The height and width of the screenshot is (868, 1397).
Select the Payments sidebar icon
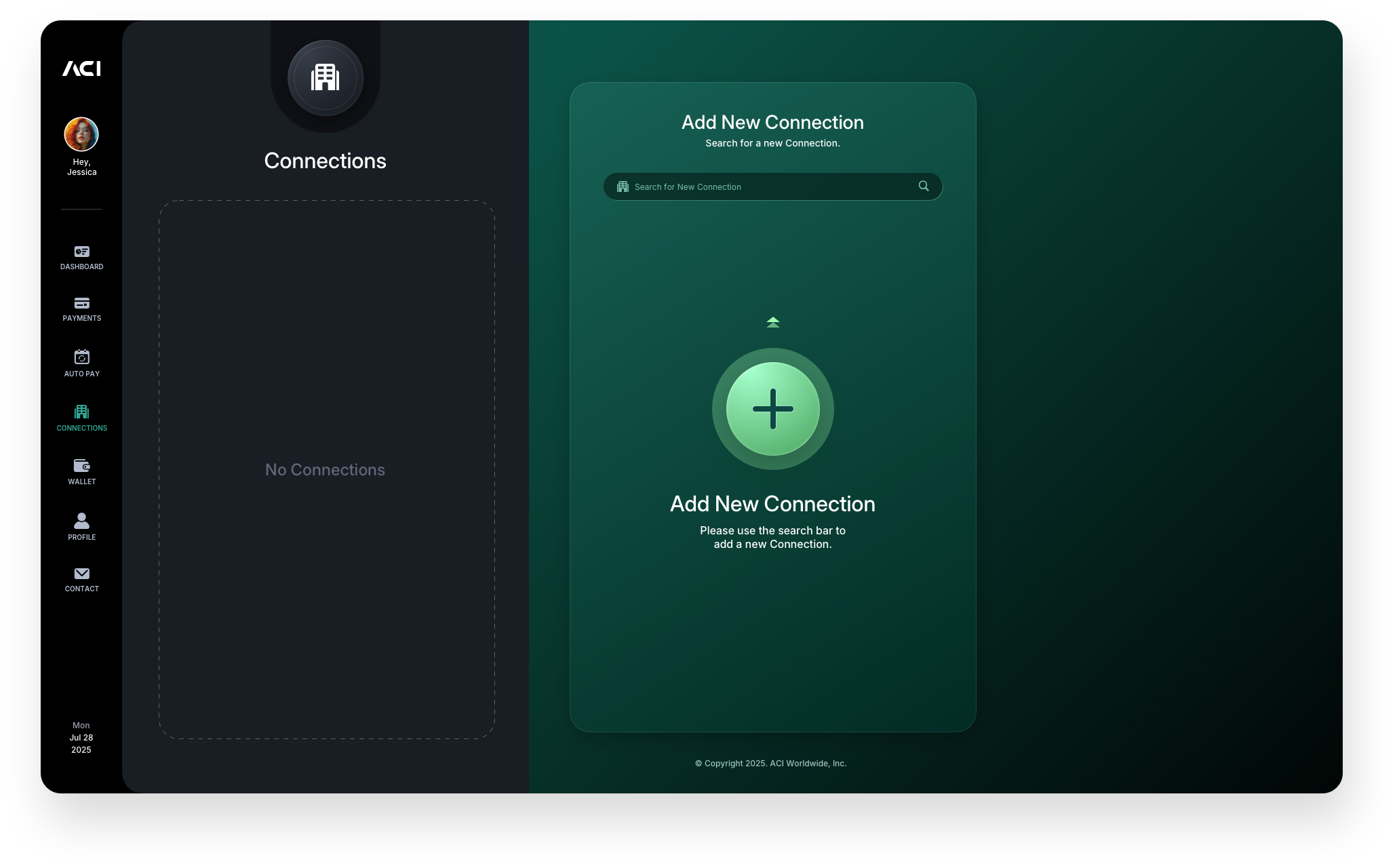(81, 307)
